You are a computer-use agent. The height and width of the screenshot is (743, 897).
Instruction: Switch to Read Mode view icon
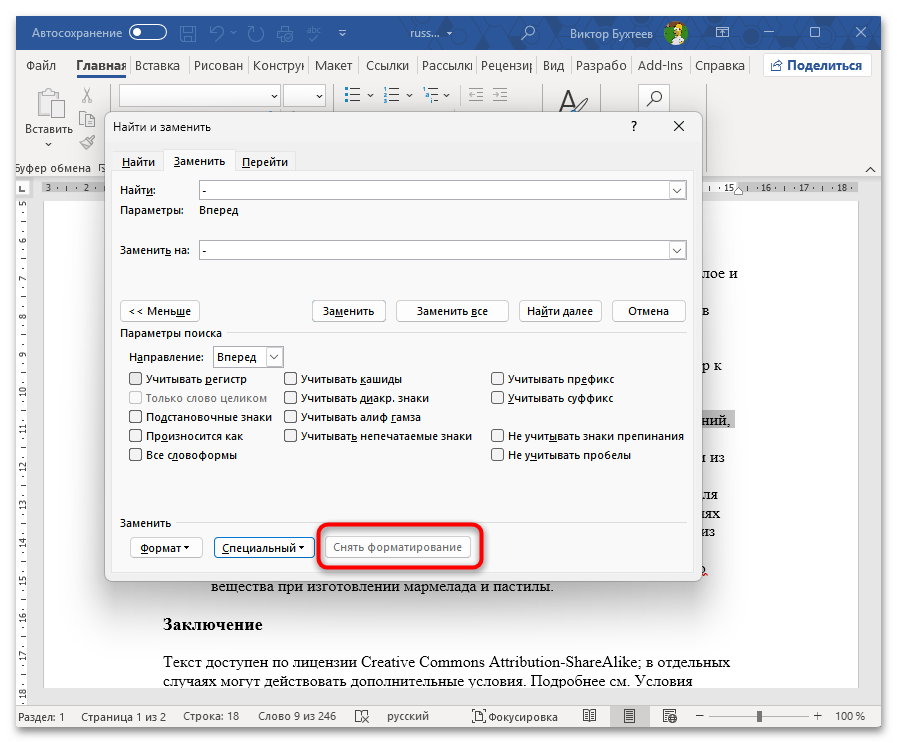pos(591,717)
